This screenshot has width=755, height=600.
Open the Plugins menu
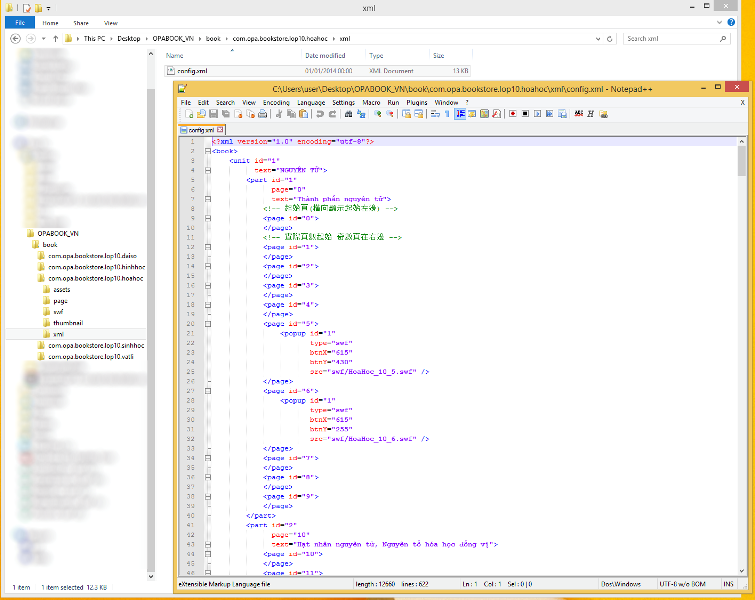pyautogui.click(x=417, y=102)
